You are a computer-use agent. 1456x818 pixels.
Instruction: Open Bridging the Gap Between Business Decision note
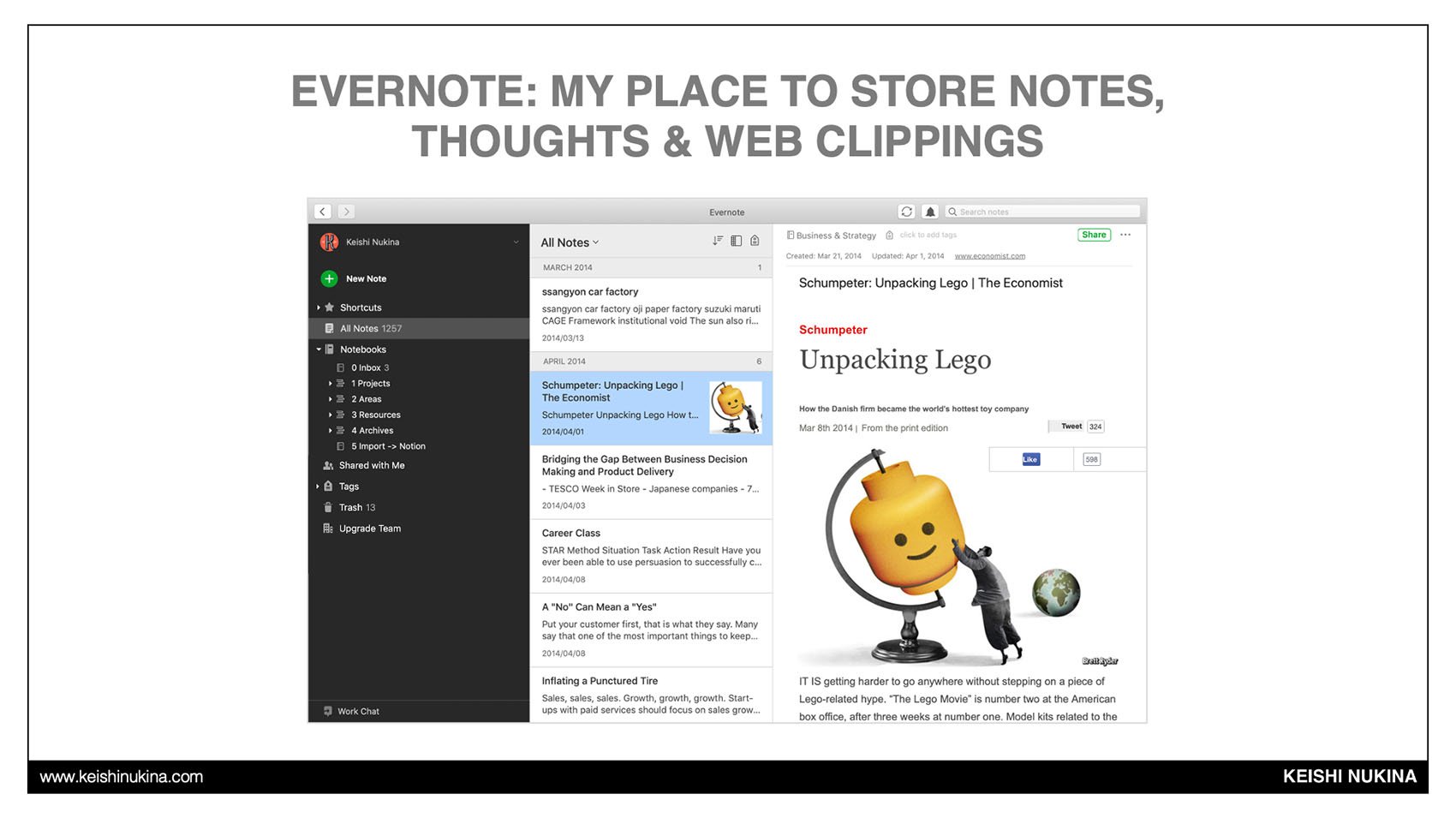(651, 482)
